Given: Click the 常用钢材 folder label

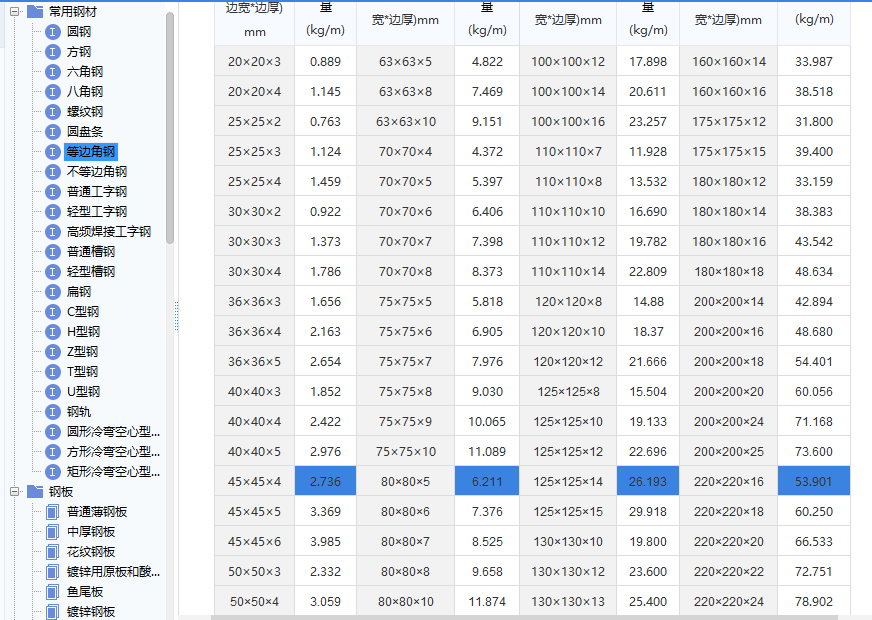Looking at the screenshot, I should [73, 11].
